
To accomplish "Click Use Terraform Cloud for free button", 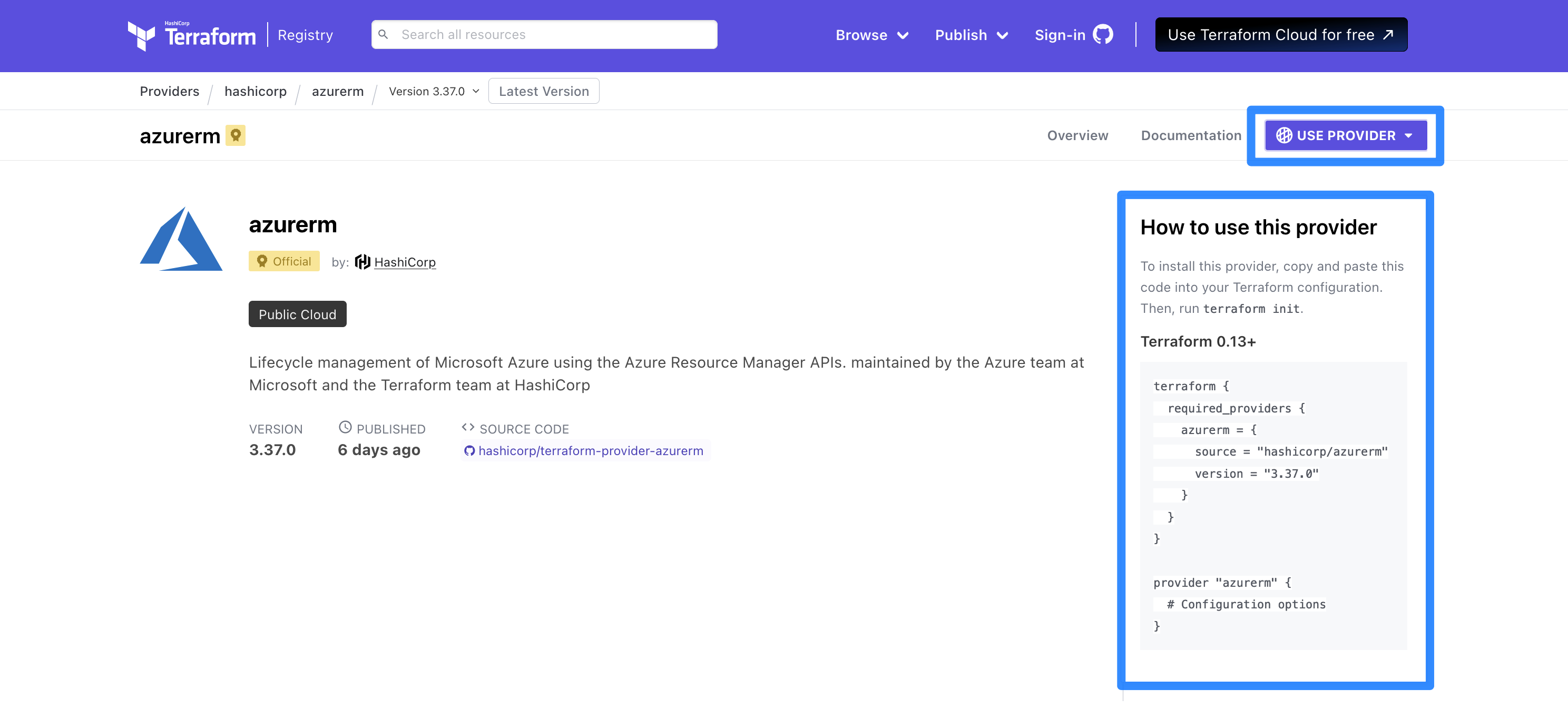I will point(1279,34).
